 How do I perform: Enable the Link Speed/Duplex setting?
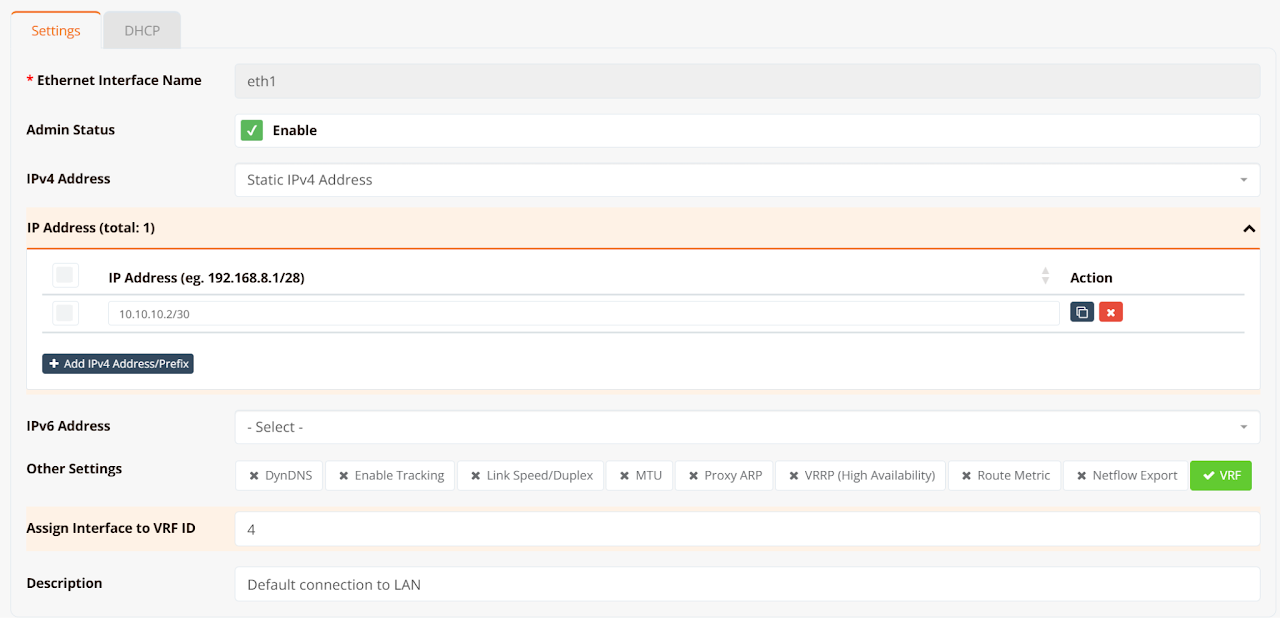click(531, 475)
